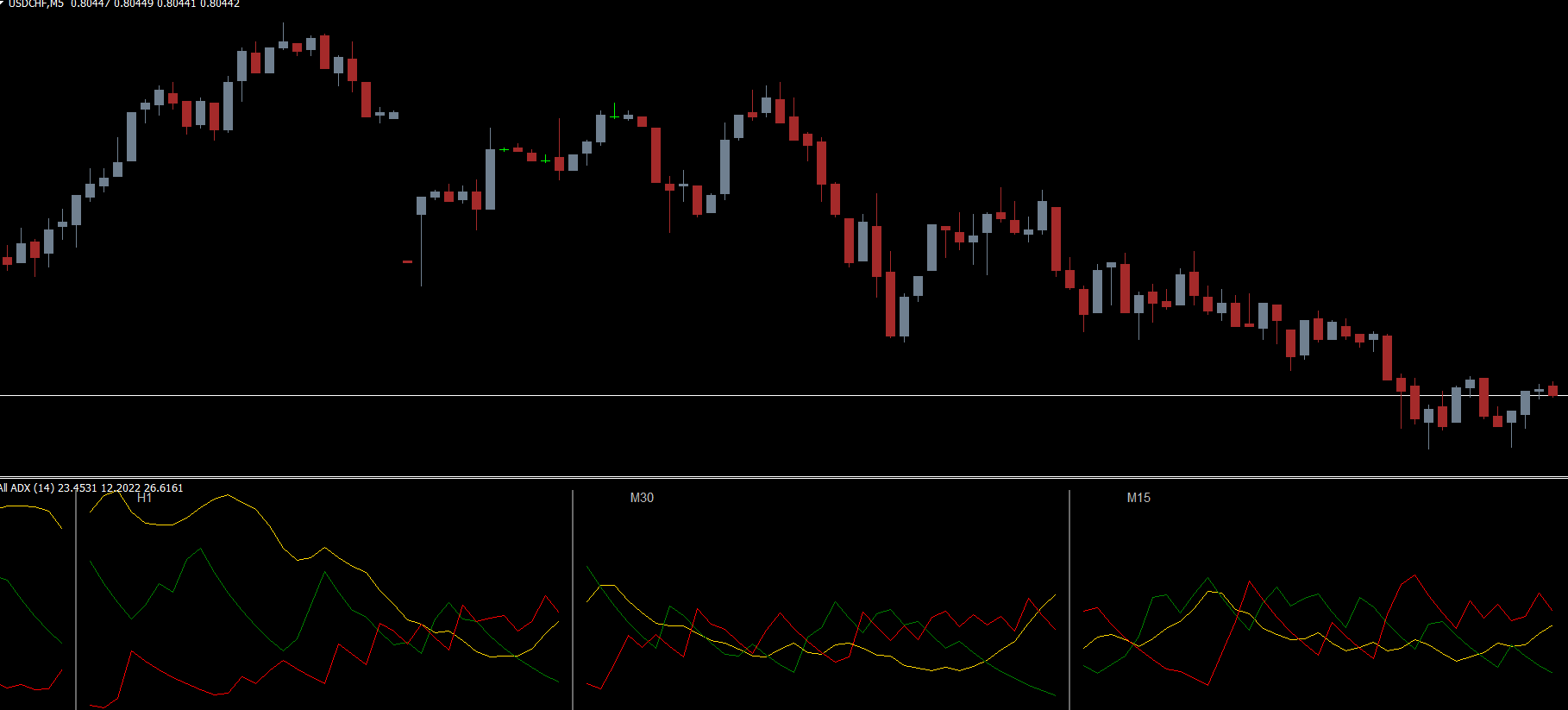Click the highest gray candle at chart peak
The height and width of the screenshot is (710, 1568).
pyautogui.click(x=283, y=44)
